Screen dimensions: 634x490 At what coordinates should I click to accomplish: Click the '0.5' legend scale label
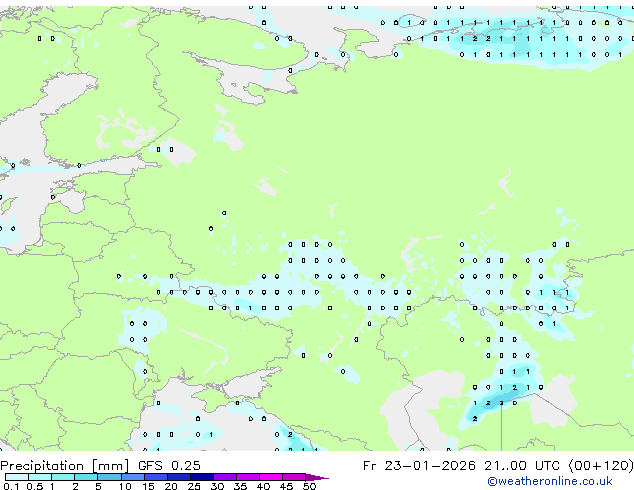pos(35,486)
